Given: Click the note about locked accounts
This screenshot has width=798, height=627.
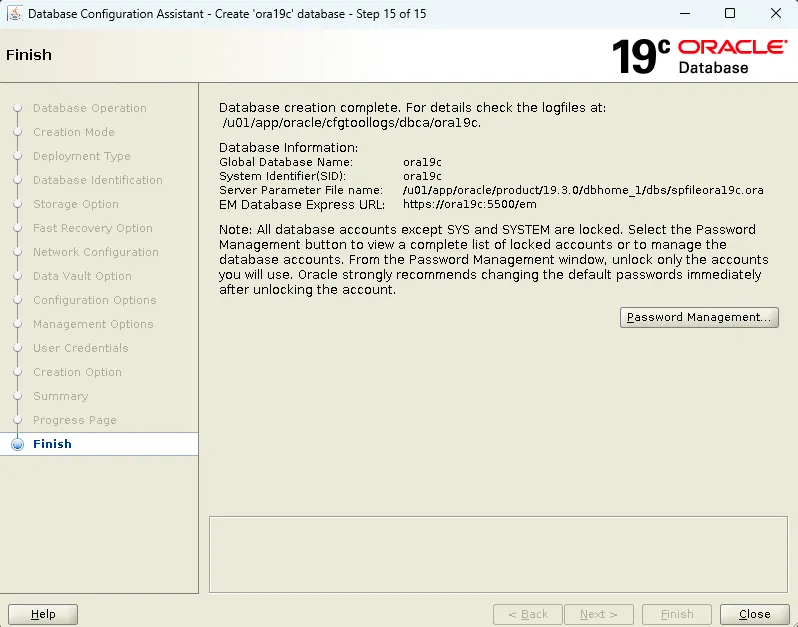Looking at the screenshot, I should 494,260.
